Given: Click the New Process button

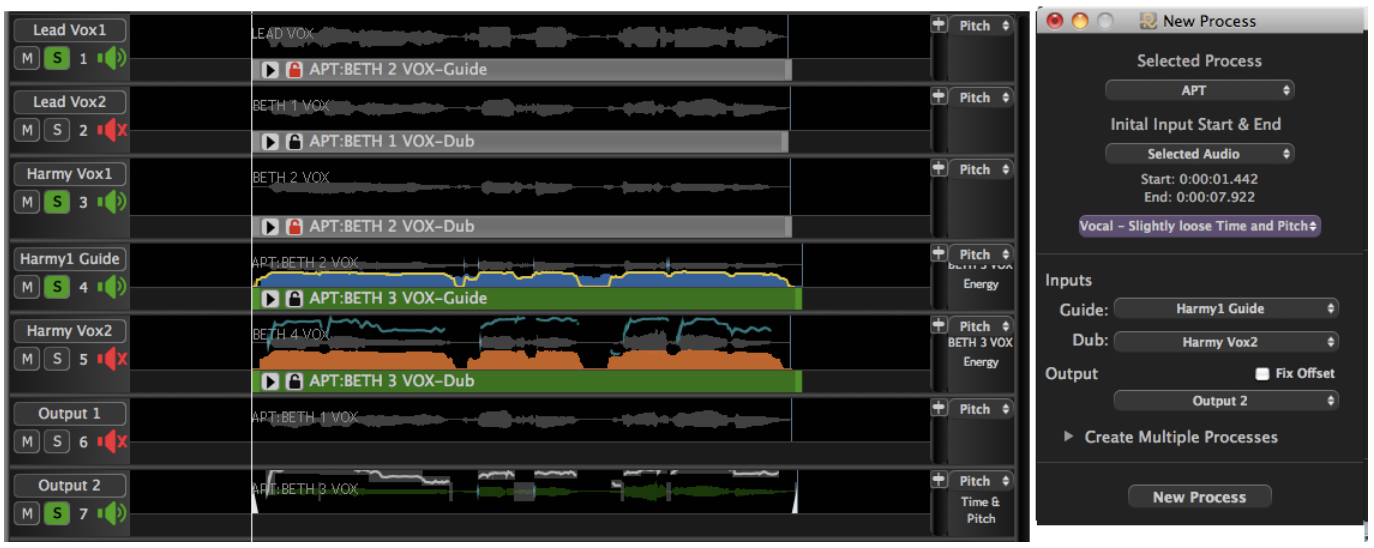Looking at the screenshot, I should [1199, 497].
